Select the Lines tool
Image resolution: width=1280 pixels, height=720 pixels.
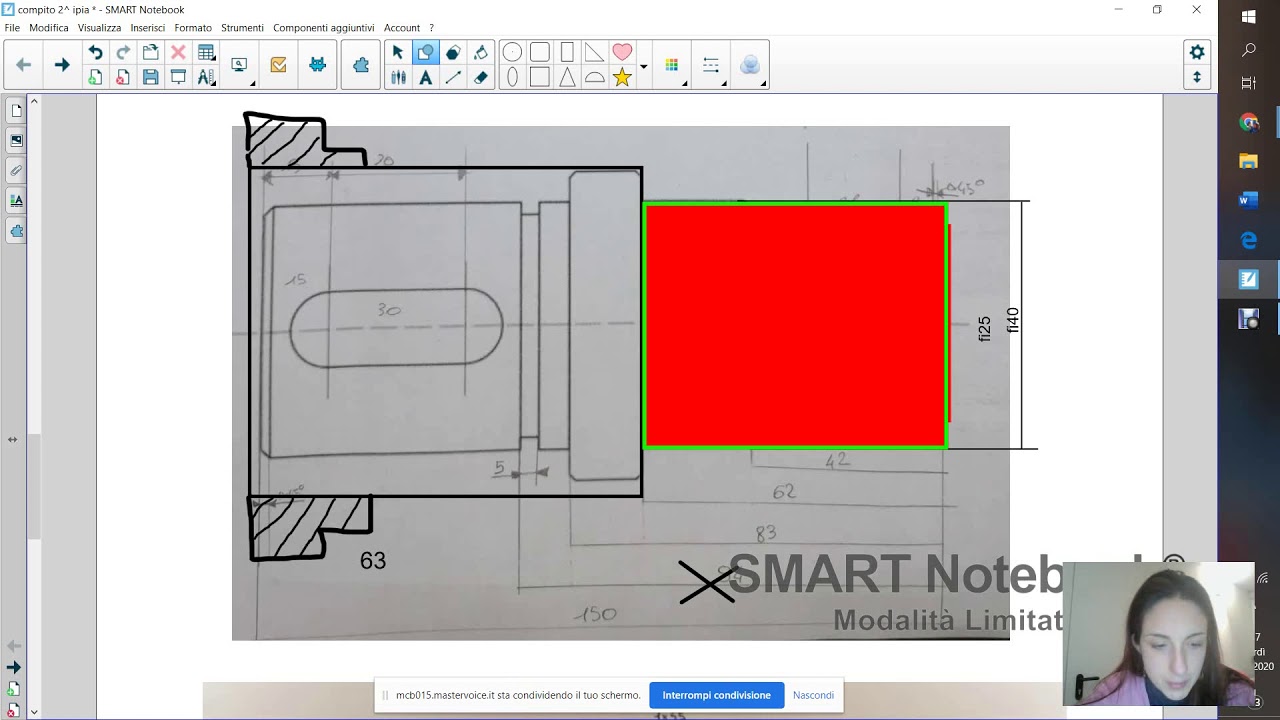pyautogui.click(x=453, y=77)
